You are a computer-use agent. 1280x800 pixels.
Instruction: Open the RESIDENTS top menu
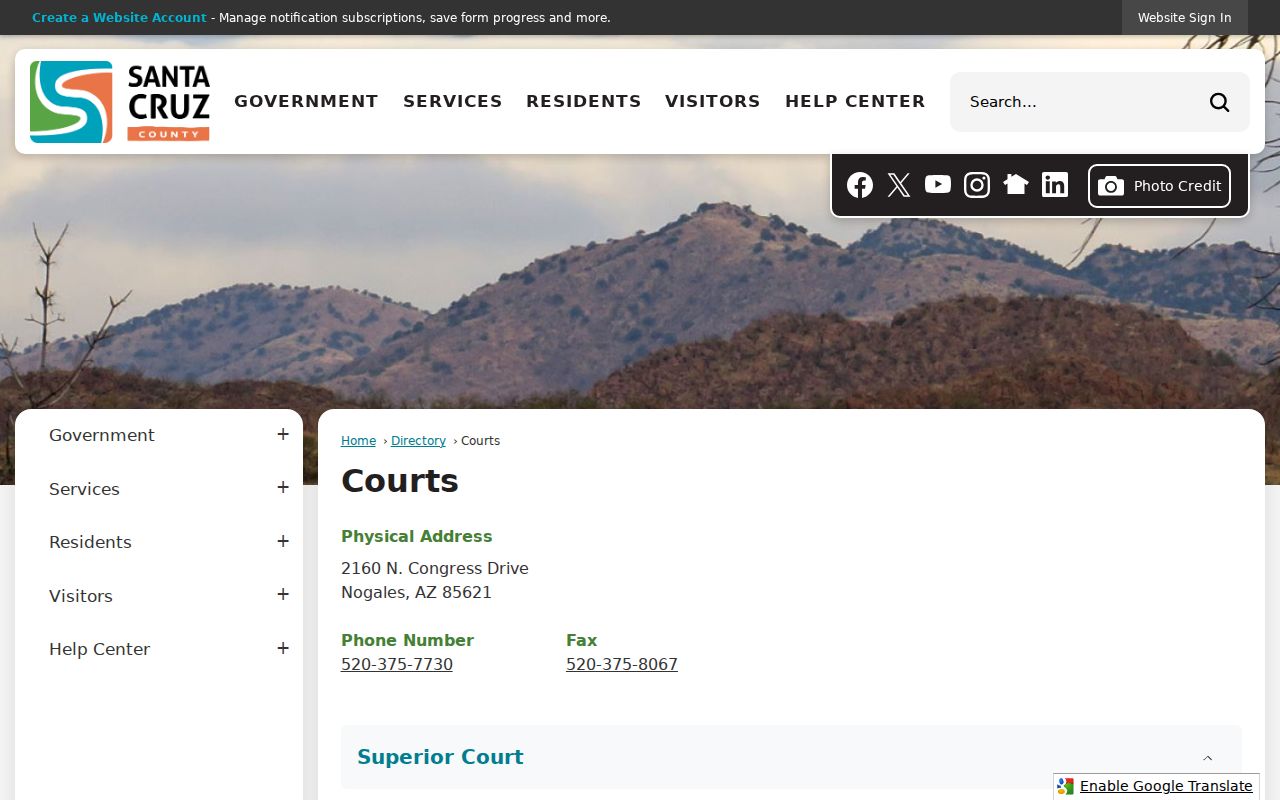584,101
